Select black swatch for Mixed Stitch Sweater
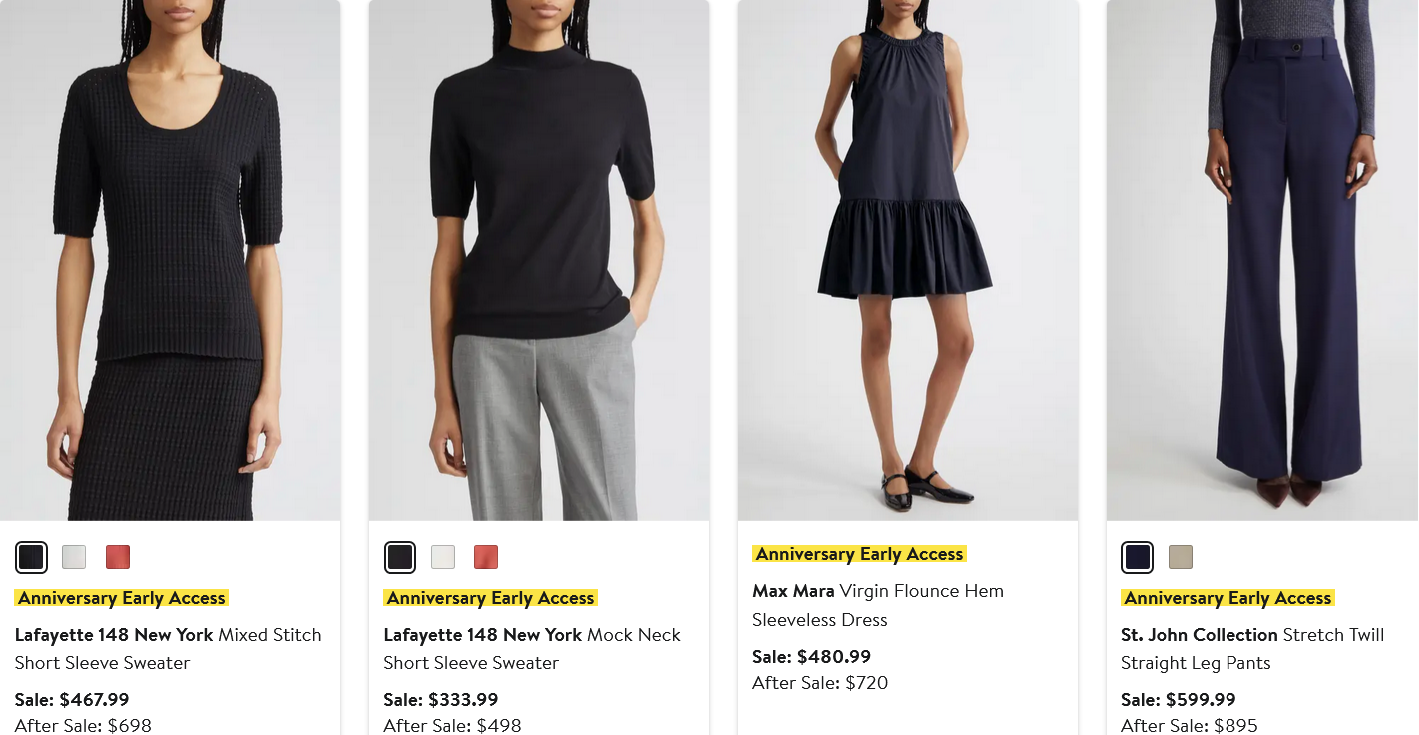 31,557
